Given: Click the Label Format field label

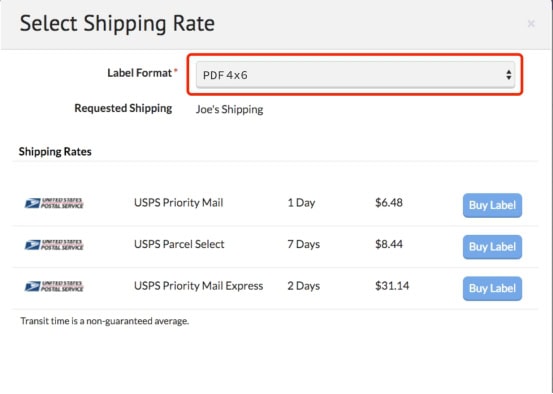Looking at the screenshot, I should click(x=142, y=73).
